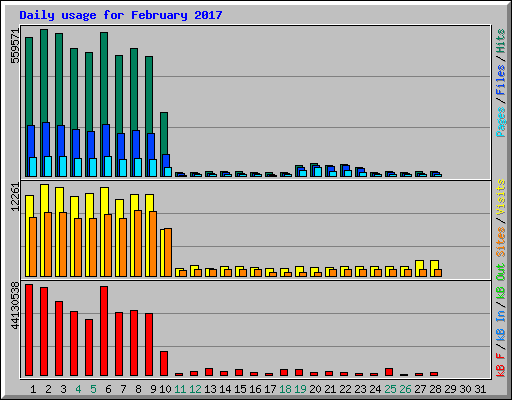
Task: Click day label 13 on the x-axis
Action: [x=210, y=389]
